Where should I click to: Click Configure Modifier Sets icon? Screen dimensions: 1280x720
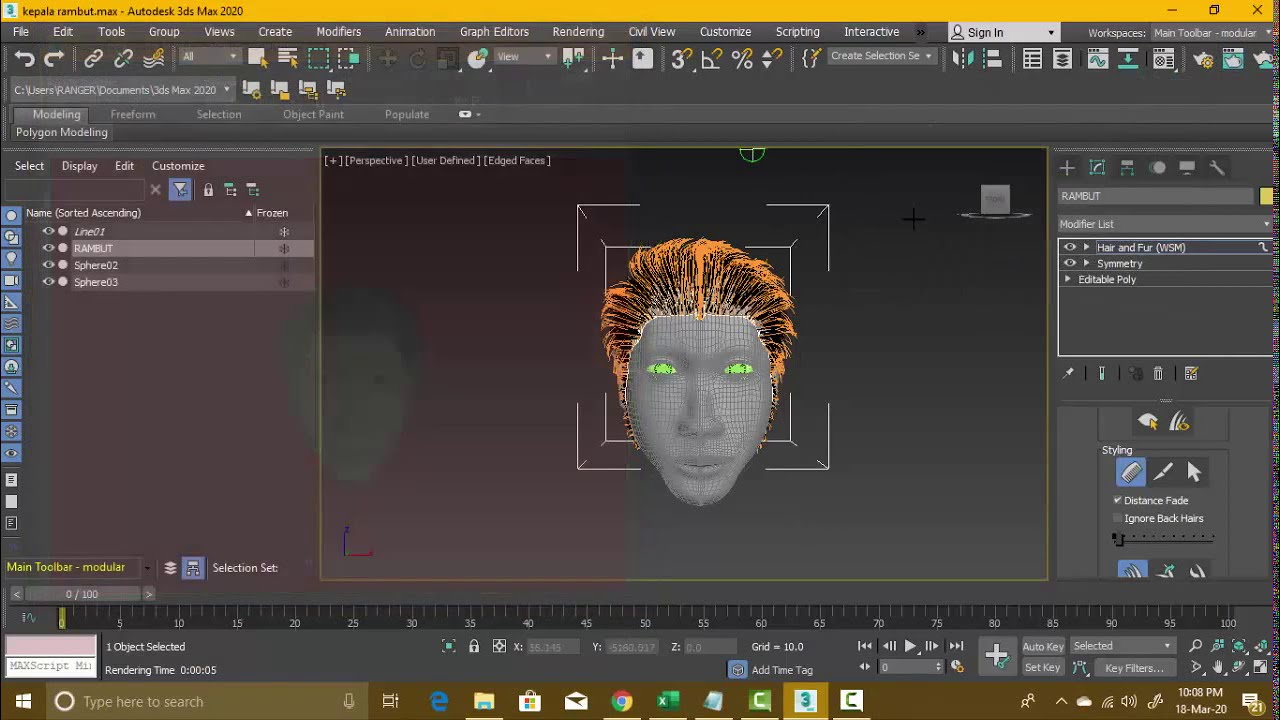pyautogui.click(x=1191, y=373)
